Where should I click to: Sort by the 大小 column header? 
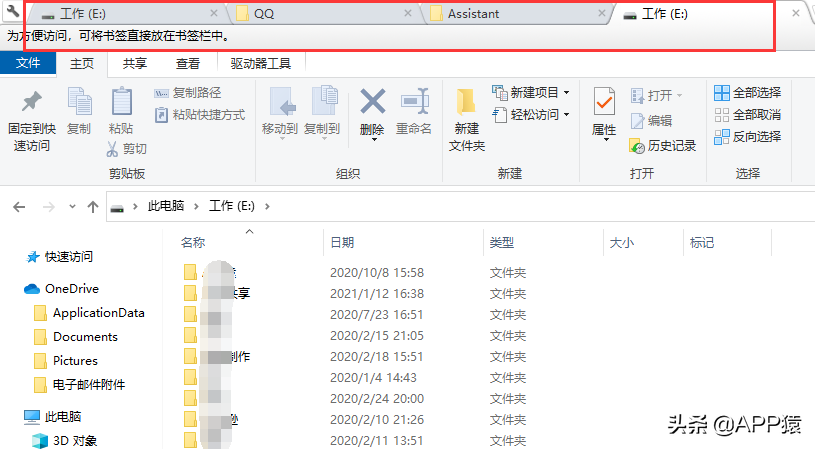[x=622, y=243]
